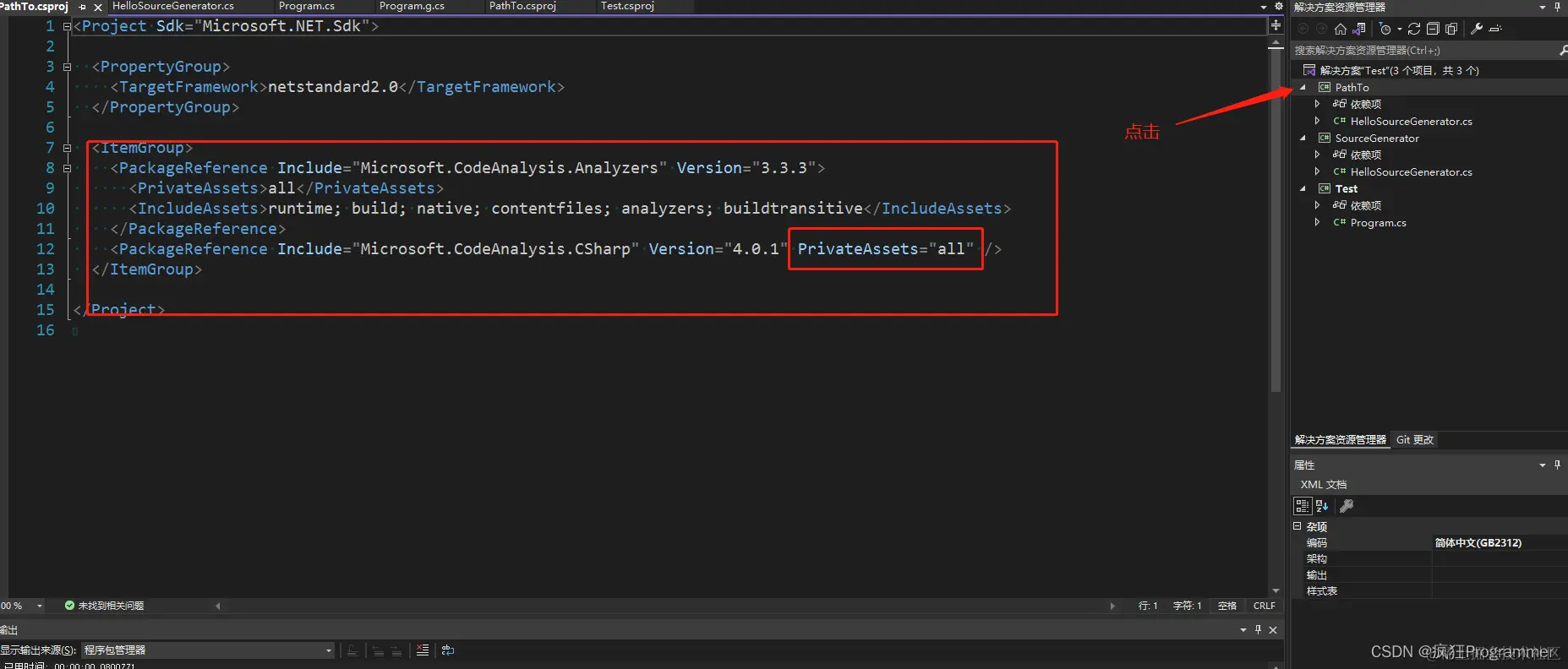This screenshot has height=669, width=1568.
Task: Click the property pages icon in Properties
Action: tap(1347, 506)
